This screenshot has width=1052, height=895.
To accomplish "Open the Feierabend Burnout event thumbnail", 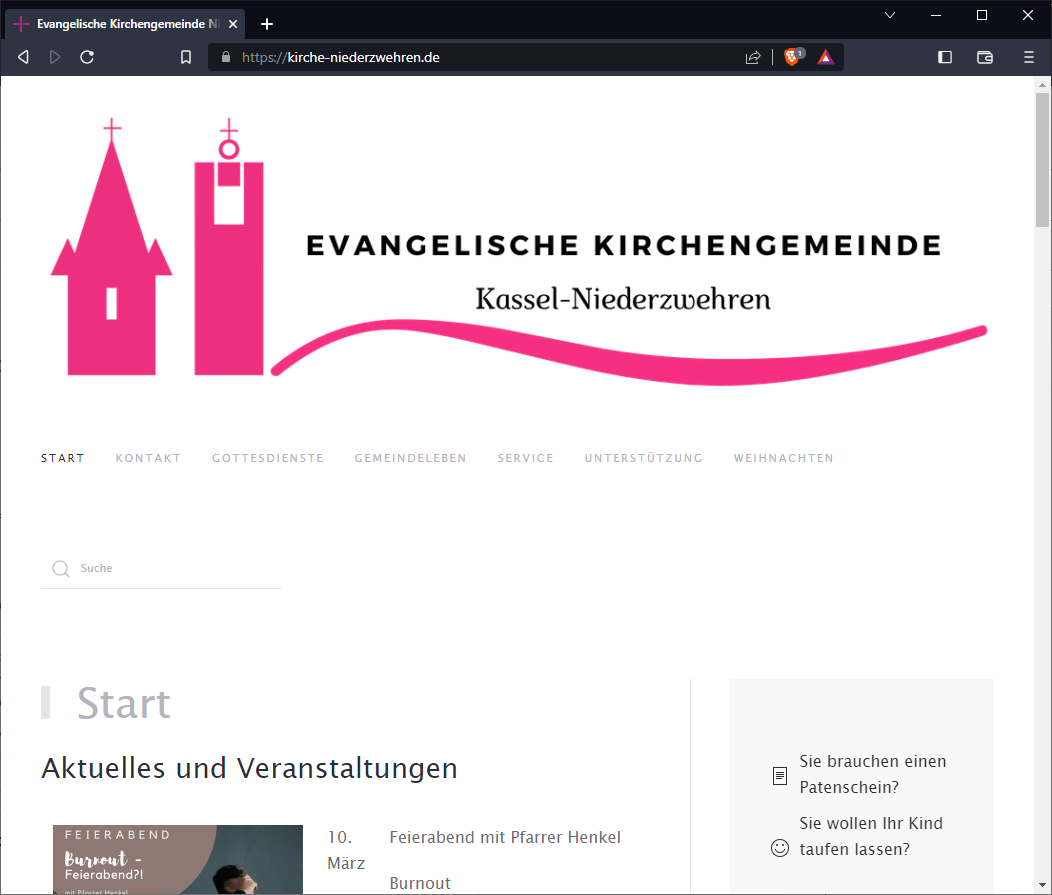I will [177, 859].
